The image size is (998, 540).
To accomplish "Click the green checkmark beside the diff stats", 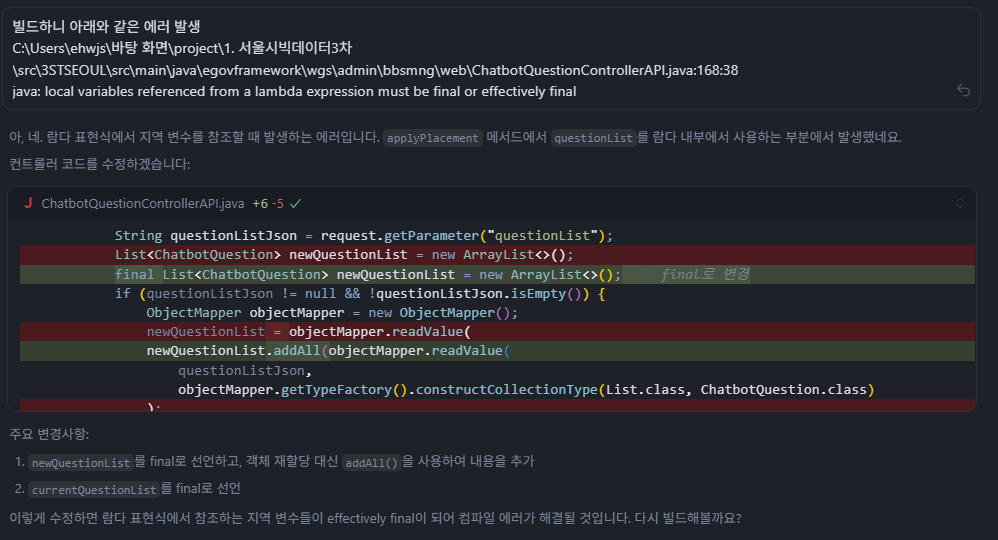I will pyautogui.click(x=296, y=203).
